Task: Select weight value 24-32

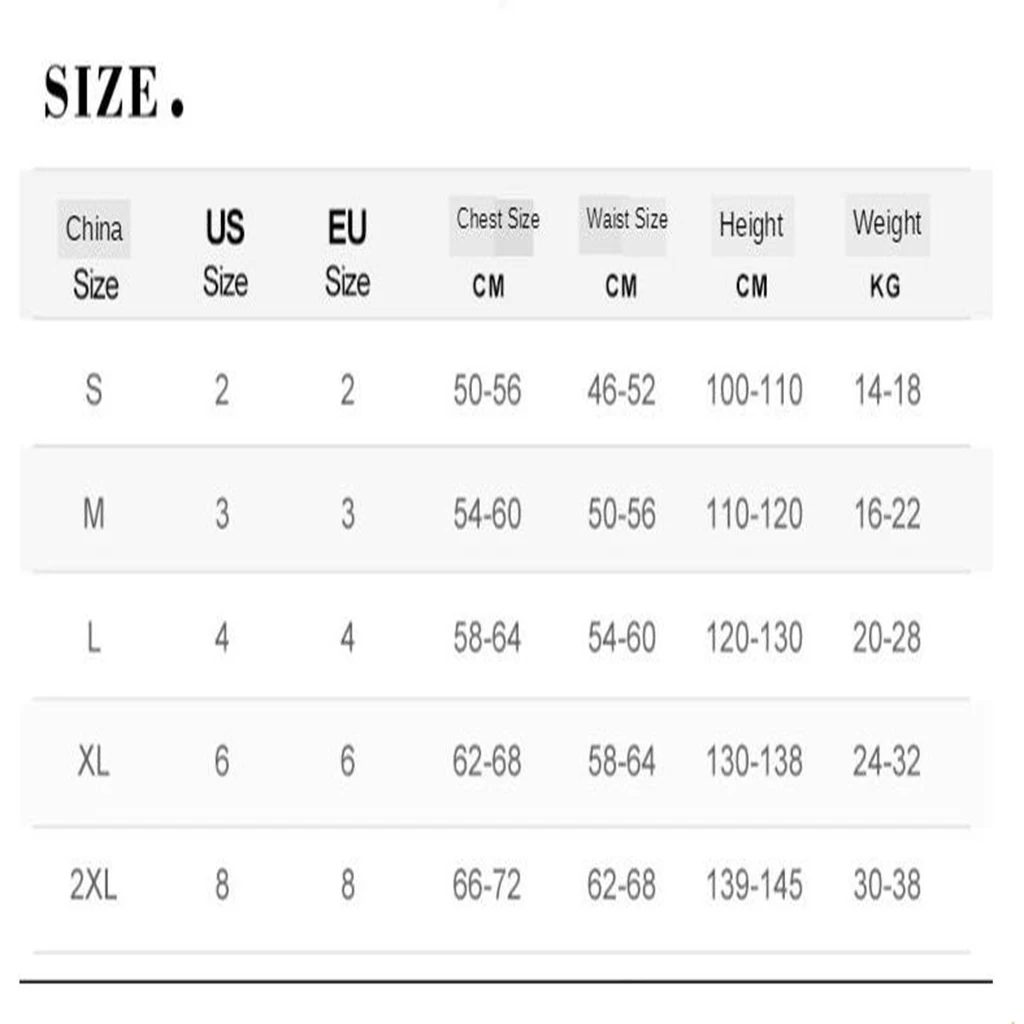Action: [x=886, y=762]
